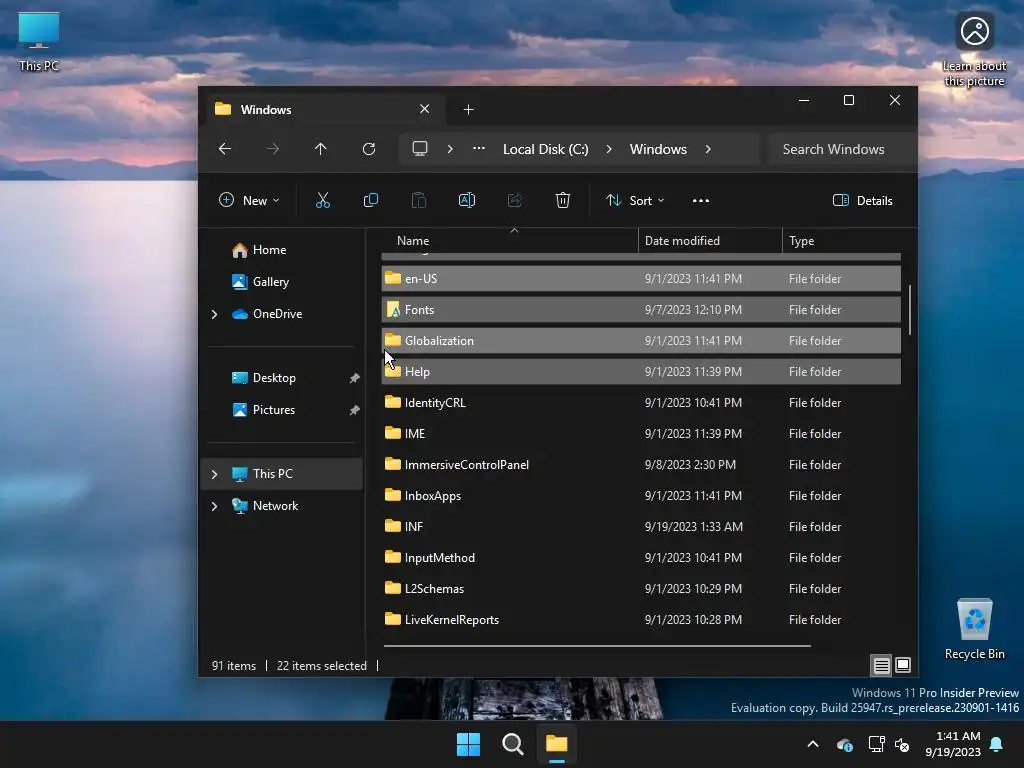Open the New dropdown menu

click(x=249, y=200)
